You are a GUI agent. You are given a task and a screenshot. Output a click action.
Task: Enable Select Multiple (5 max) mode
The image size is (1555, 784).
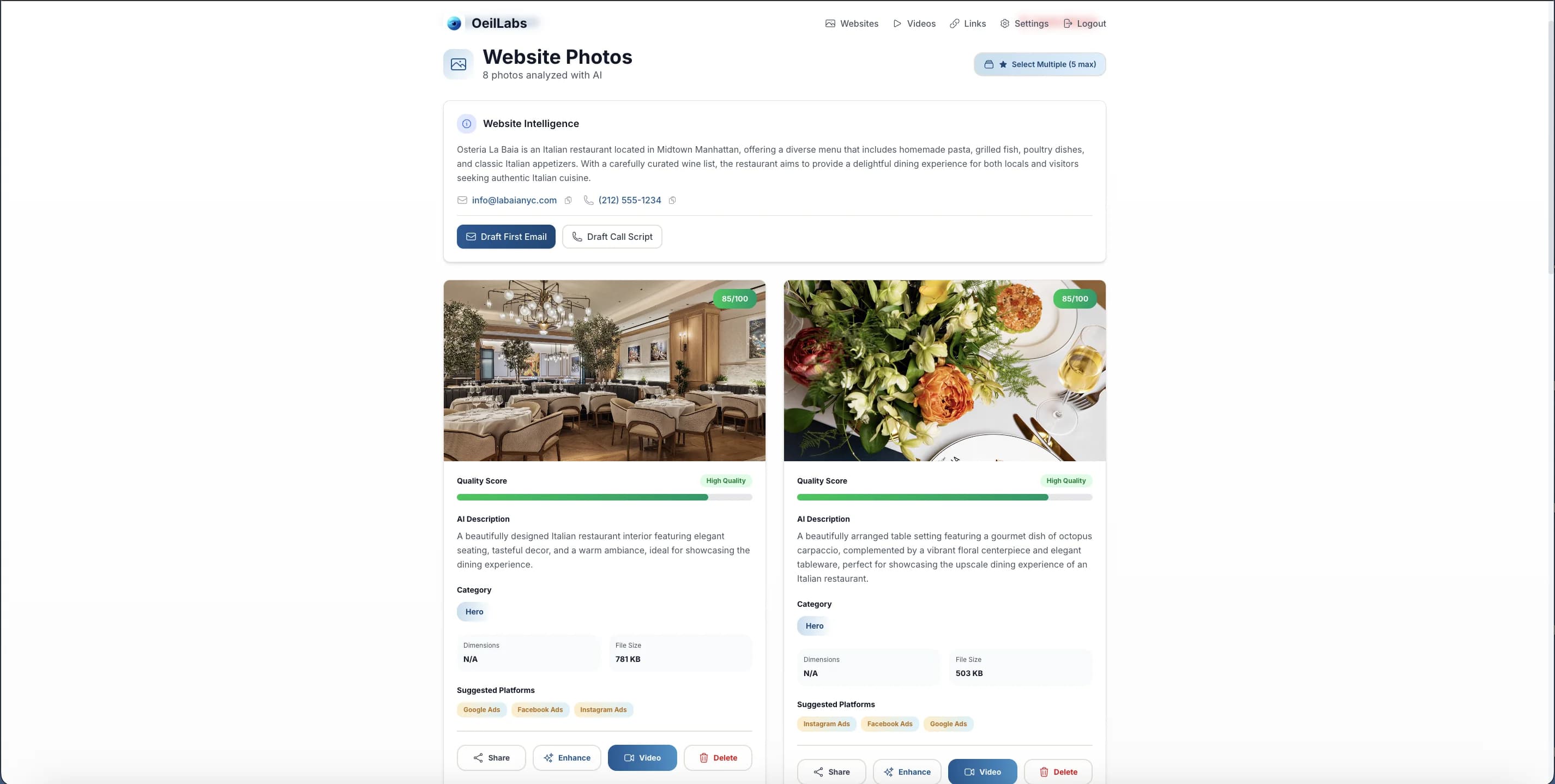tap(1039, 64)
